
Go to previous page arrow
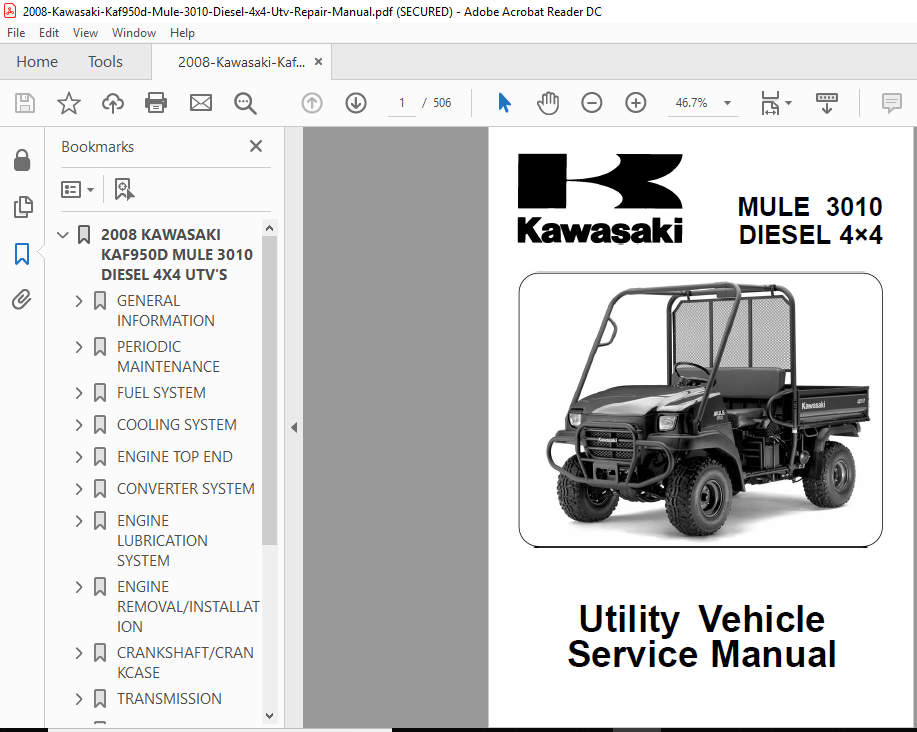(312, 103)
